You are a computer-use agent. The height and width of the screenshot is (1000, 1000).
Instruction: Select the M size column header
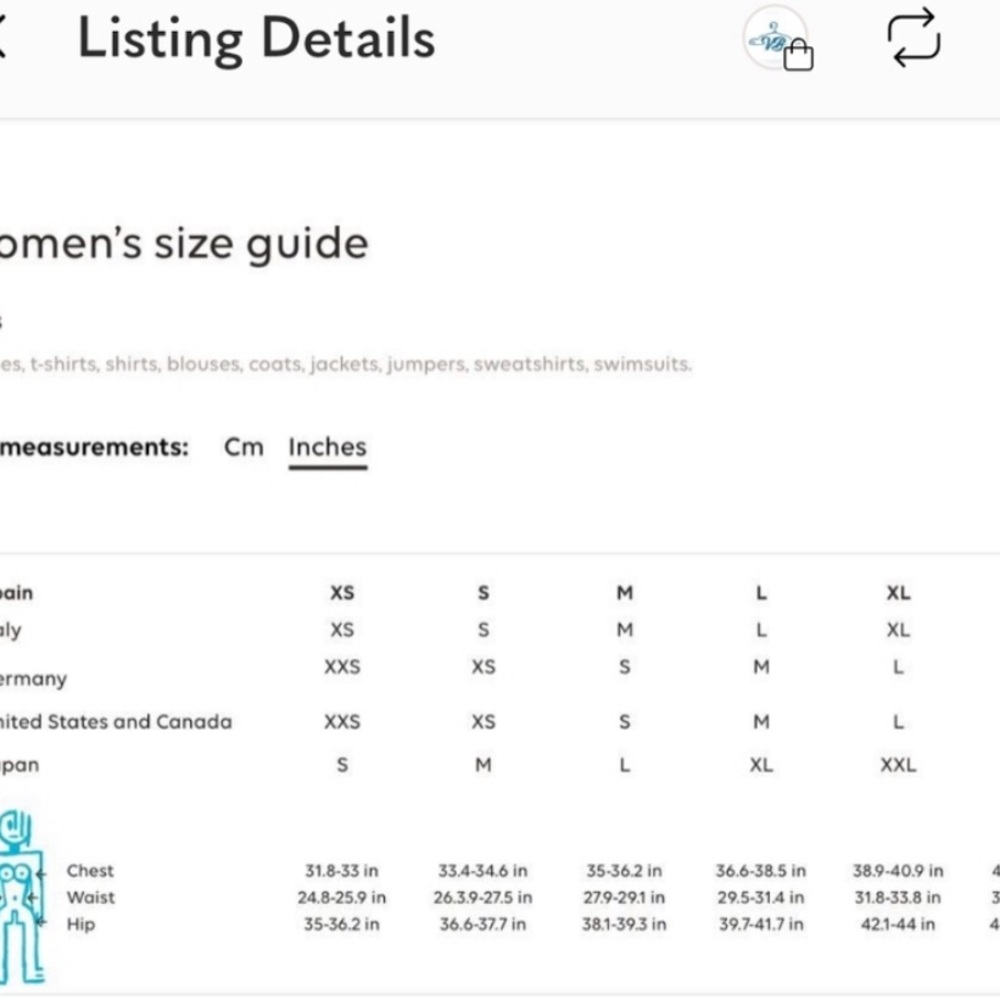[624, 592]
